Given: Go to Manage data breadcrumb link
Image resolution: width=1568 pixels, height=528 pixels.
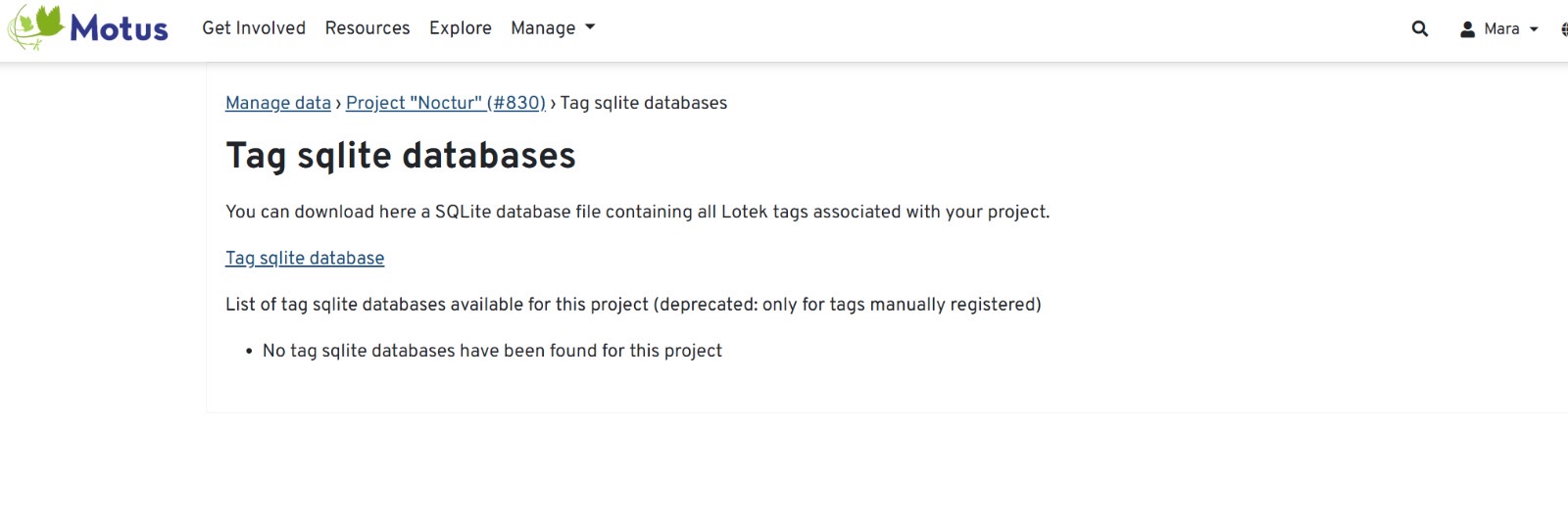Looking at the screenshot, I should [x=278, y=103].
